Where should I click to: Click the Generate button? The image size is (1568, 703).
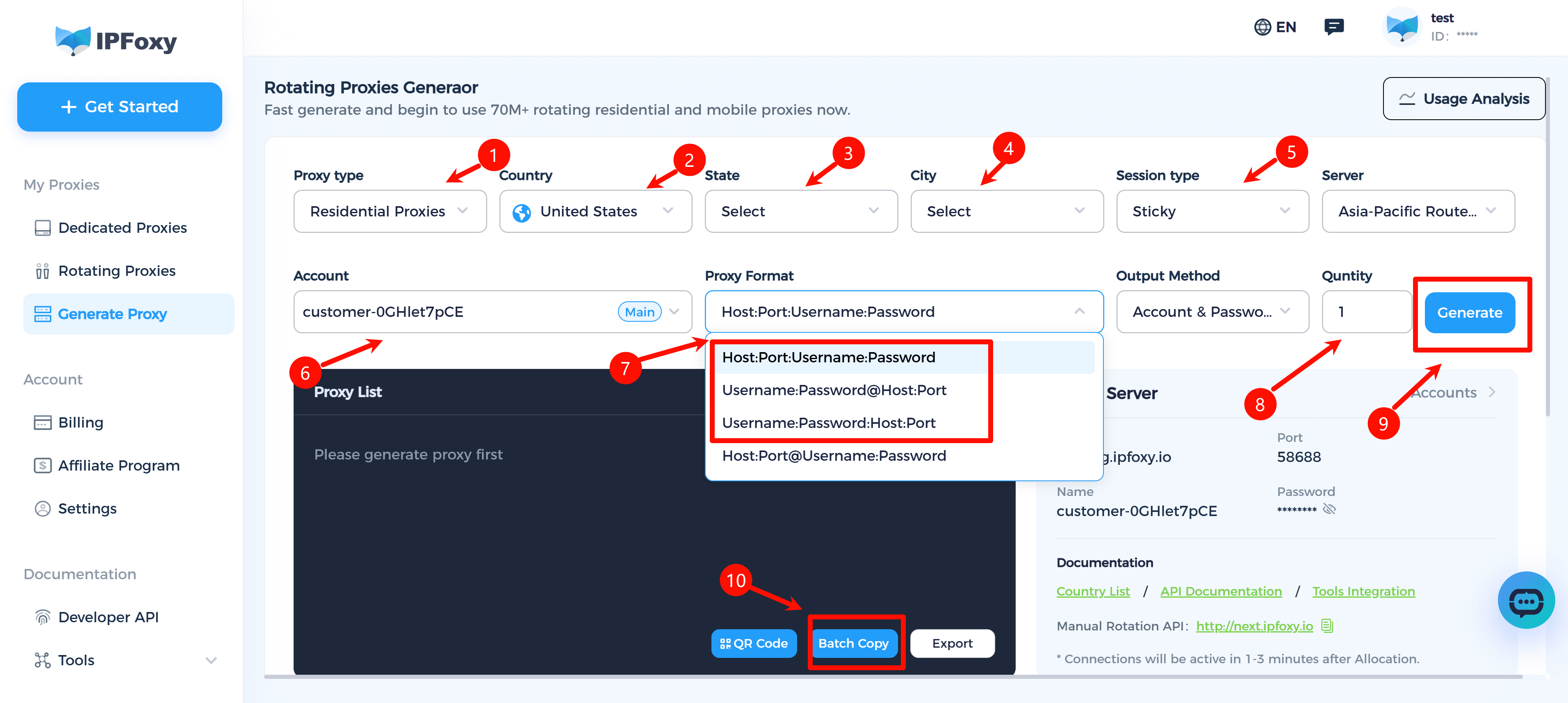[1470, 313]
